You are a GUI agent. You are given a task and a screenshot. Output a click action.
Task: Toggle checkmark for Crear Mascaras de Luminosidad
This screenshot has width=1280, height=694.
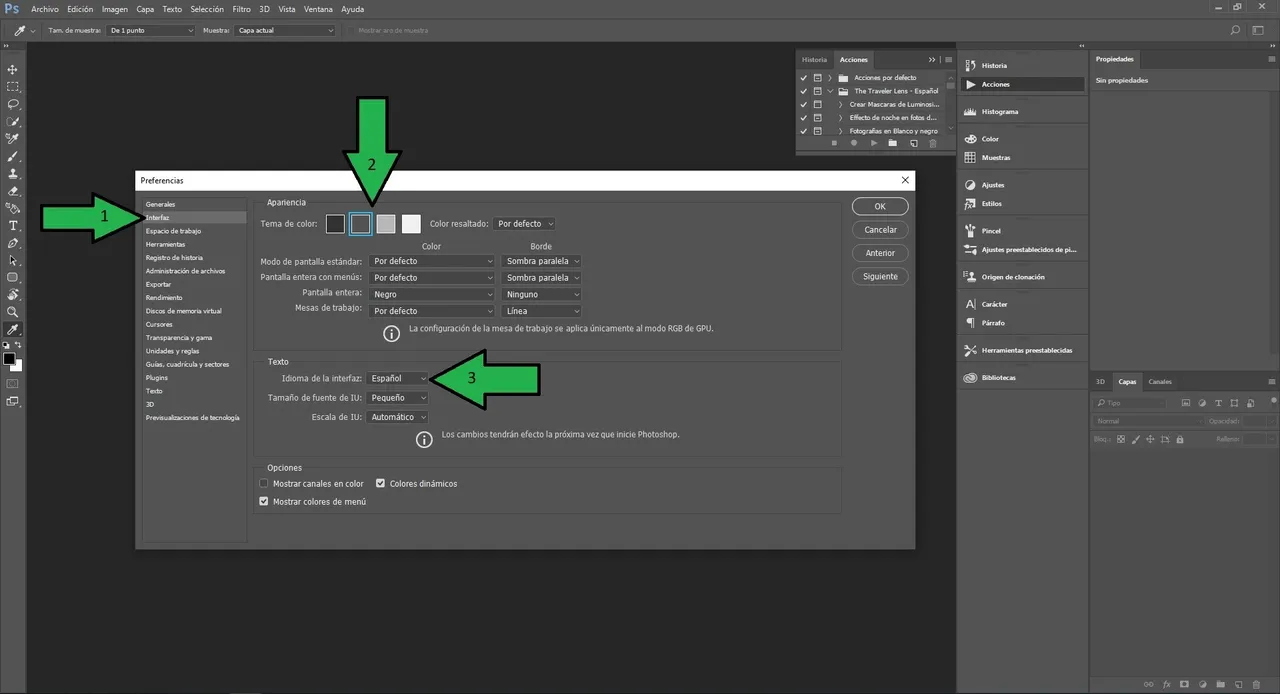click(803, 104)
